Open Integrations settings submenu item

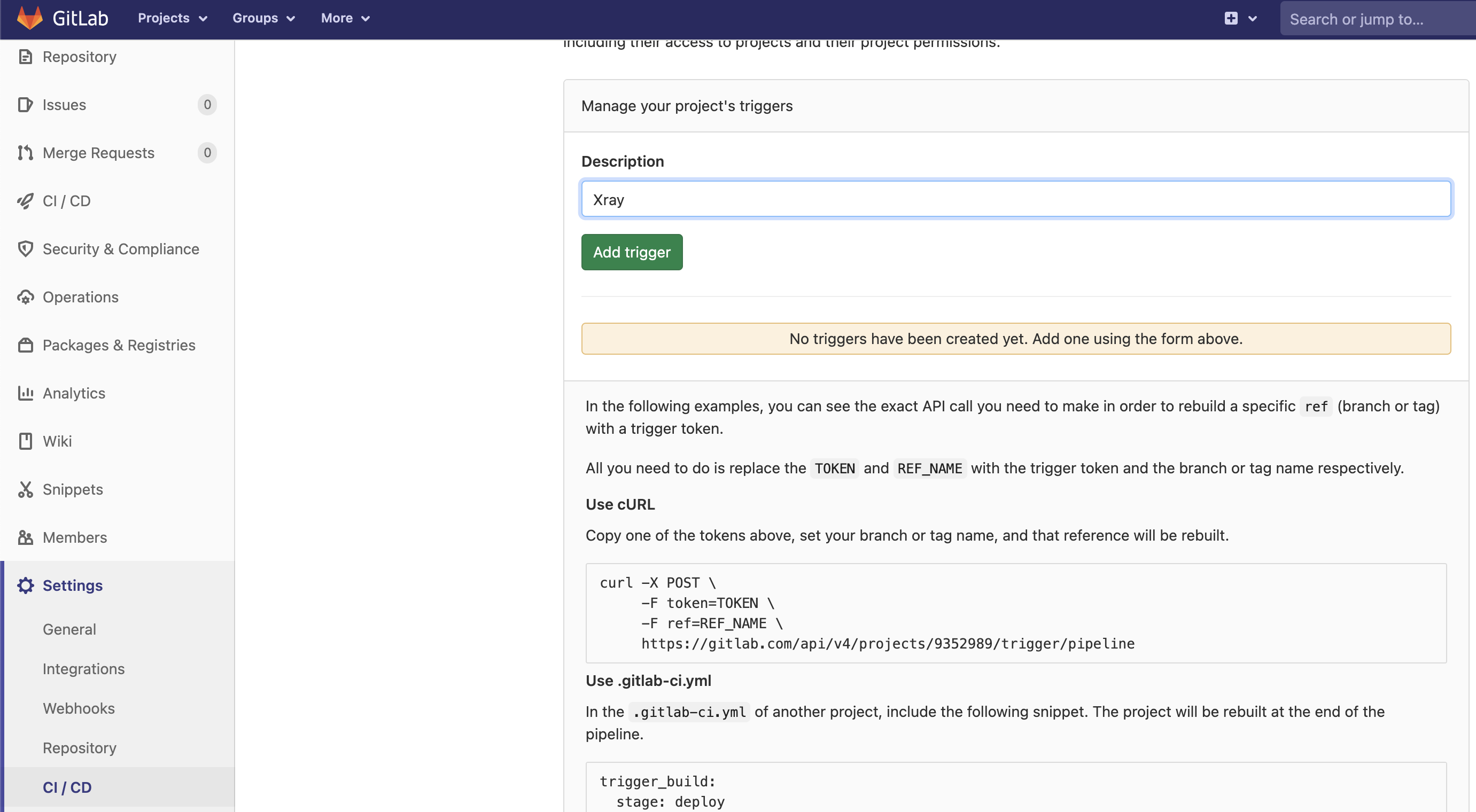coord(84,669)
